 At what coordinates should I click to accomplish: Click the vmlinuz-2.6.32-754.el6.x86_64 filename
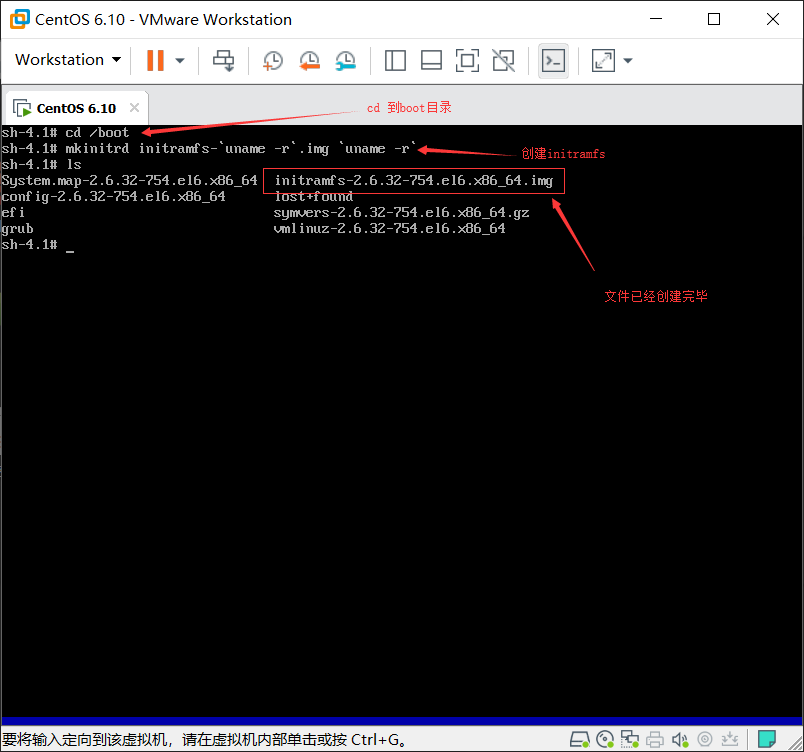390,228
